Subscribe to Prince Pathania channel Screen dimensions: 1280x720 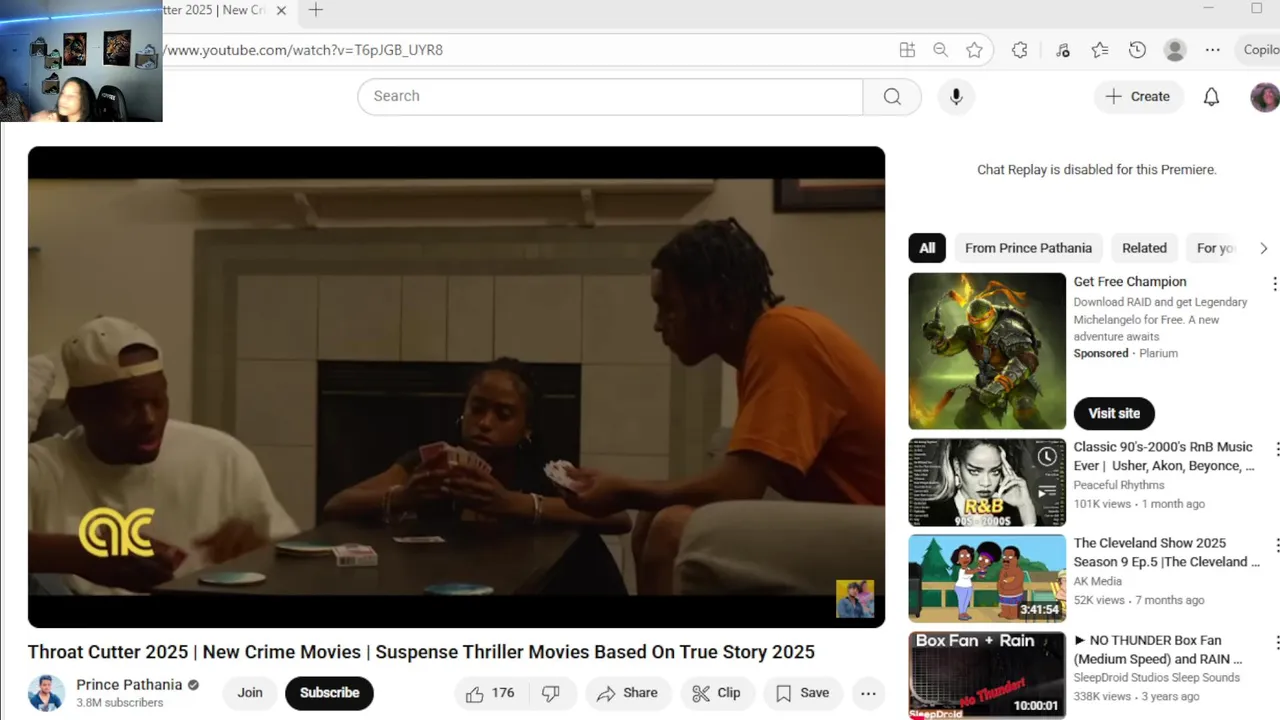(329, 693)
